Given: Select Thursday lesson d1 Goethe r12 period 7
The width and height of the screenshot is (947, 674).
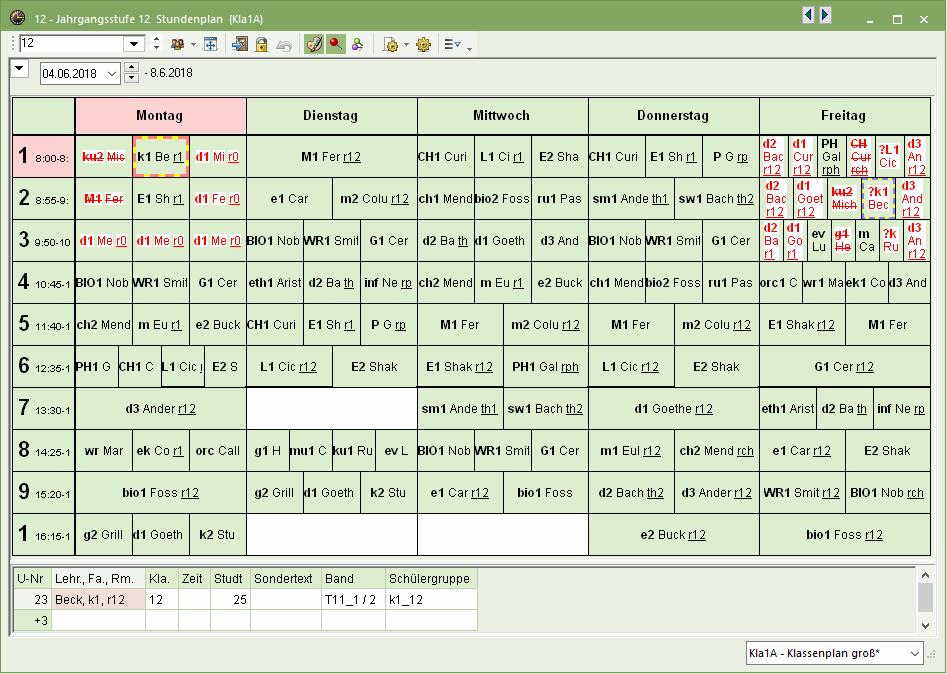Looking at the screenshot, I should point(673,409).
